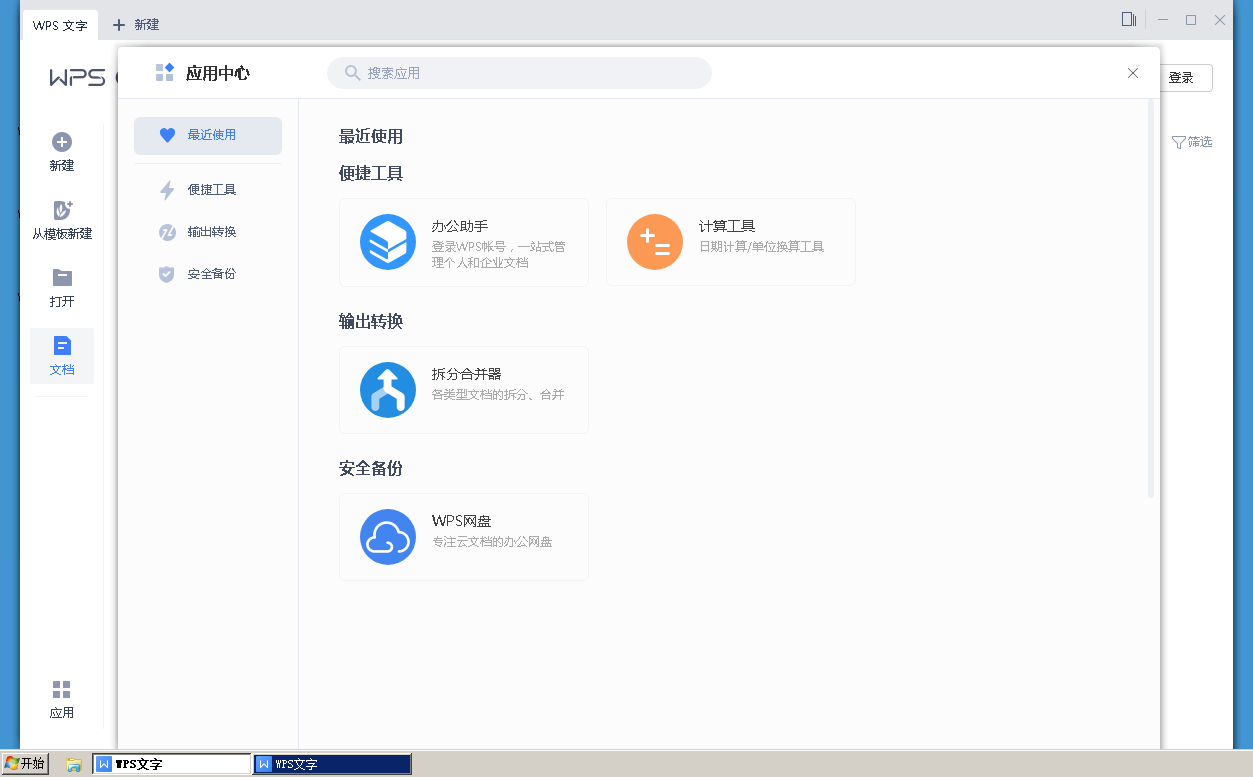Open the WPS网盘 cloud icon

(388, 537)
